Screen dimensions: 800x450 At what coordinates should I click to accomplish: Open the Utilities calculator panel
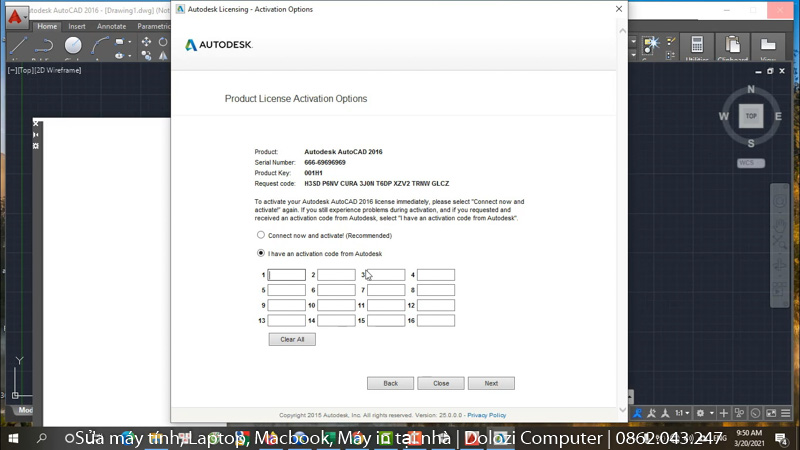click(696, 46)
